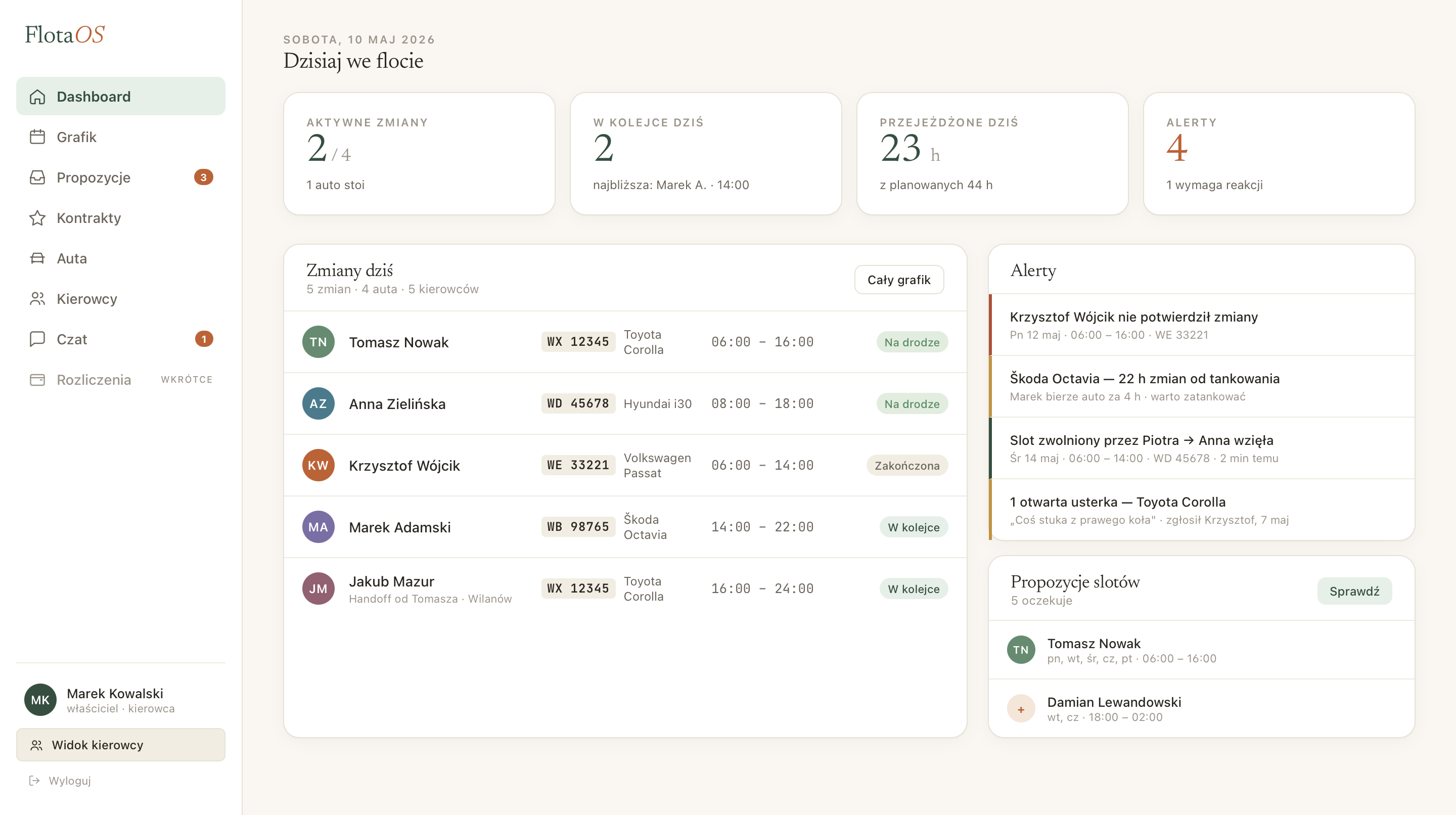
Task: Open alert about Krzysztof Wójcik unconfirmed shift
Action: tap(1202, 325)
